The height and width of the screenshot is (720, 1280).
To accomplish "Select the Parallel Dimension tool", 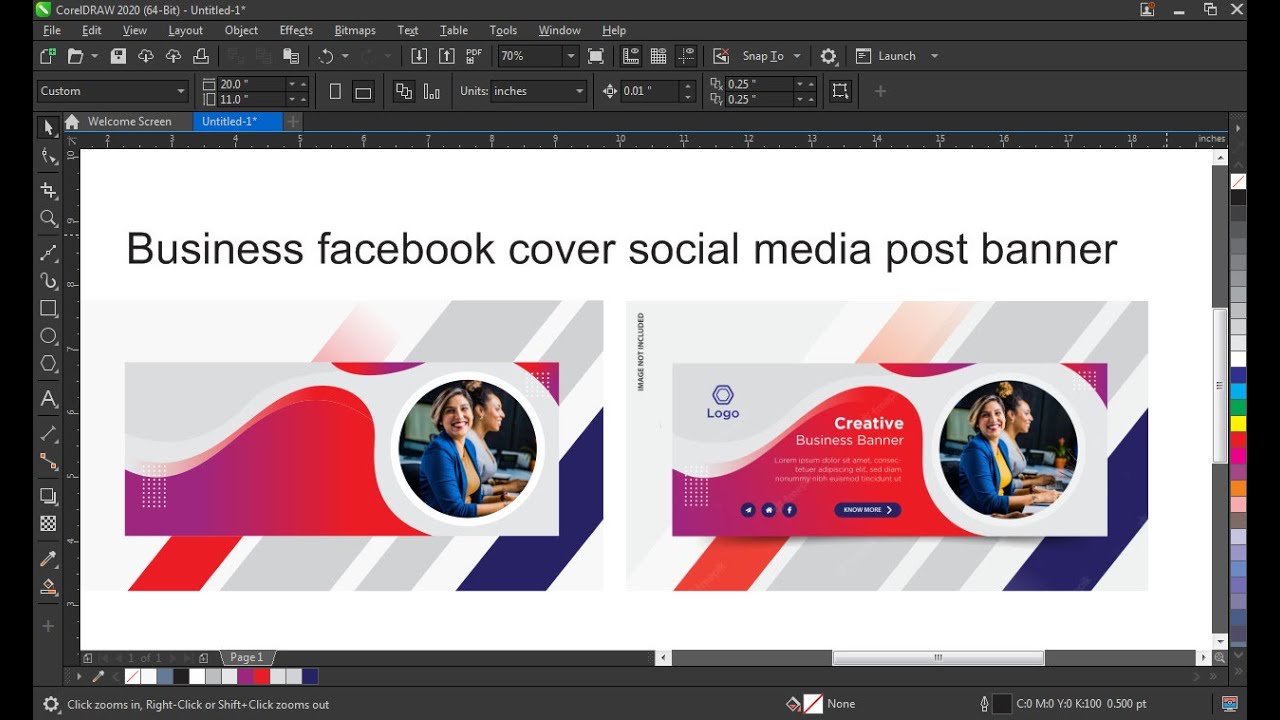I will [x=48, y=433].
